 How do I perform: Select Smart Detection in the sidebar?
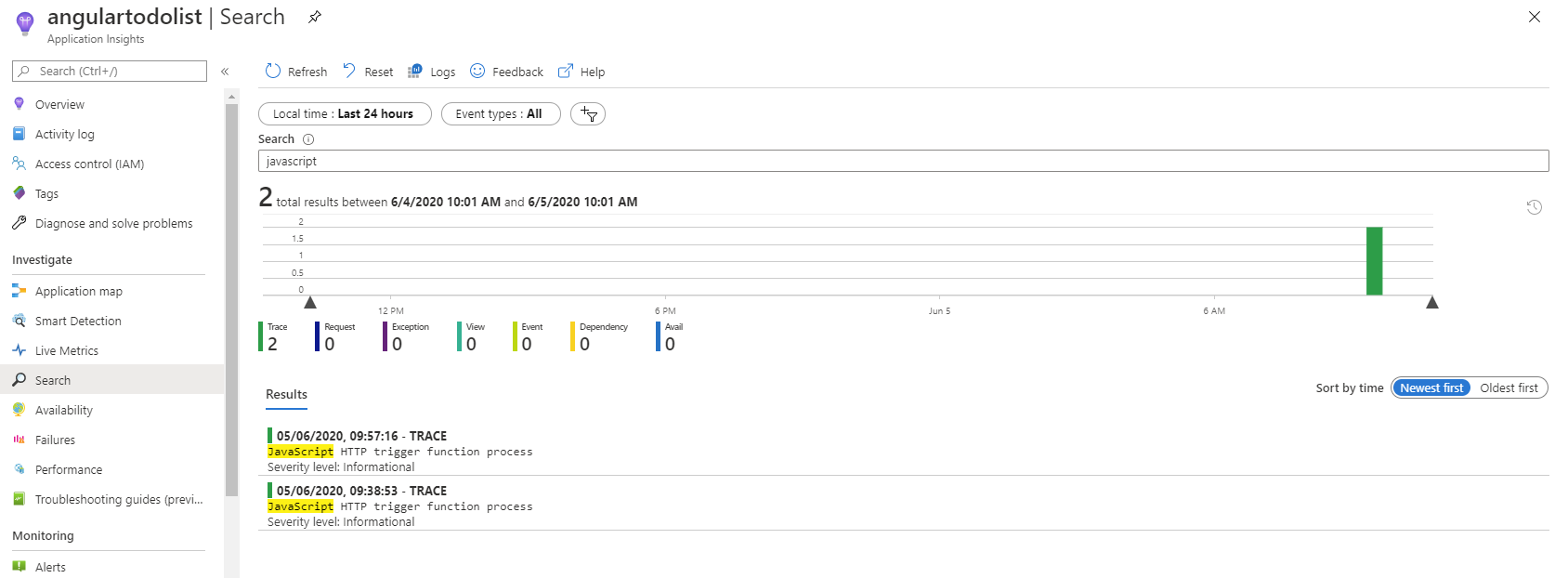point(77,321)
